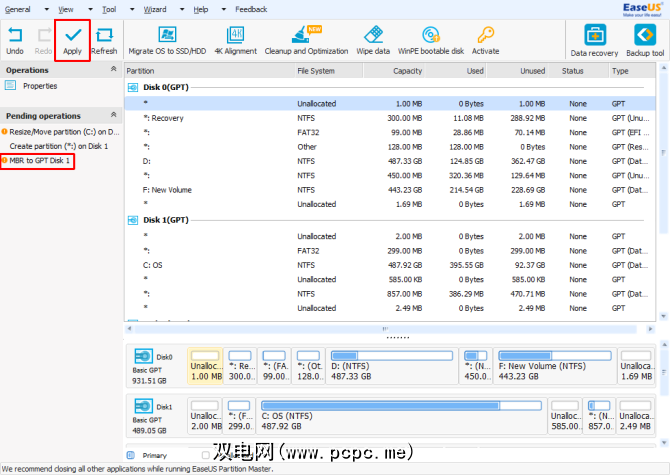Apply pending operations with the checkmark
670x475 pixels.
[x=73, y=41]
